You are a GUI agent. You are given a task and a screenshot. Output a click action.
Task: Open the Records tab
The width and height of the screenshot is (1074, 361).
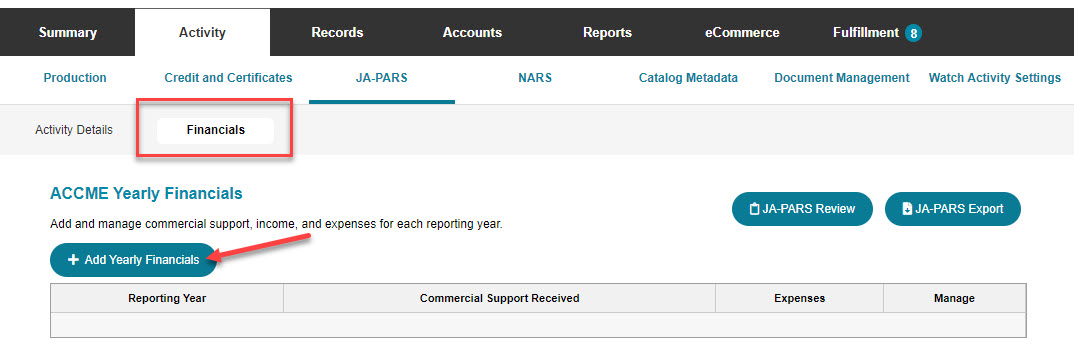(x=337, y=32)
